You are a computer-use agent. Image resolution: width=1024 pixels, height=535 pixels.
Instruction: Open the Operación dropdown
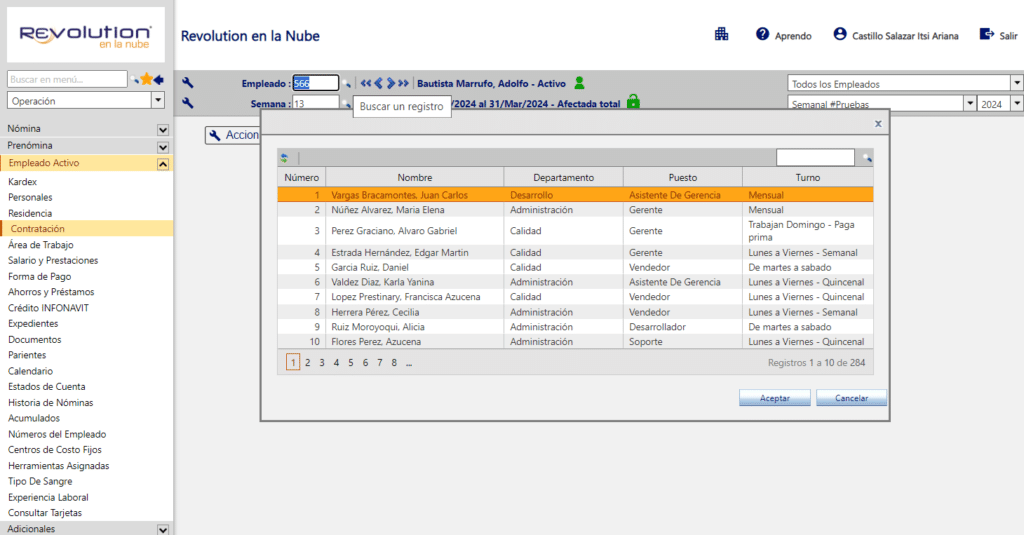157,101
